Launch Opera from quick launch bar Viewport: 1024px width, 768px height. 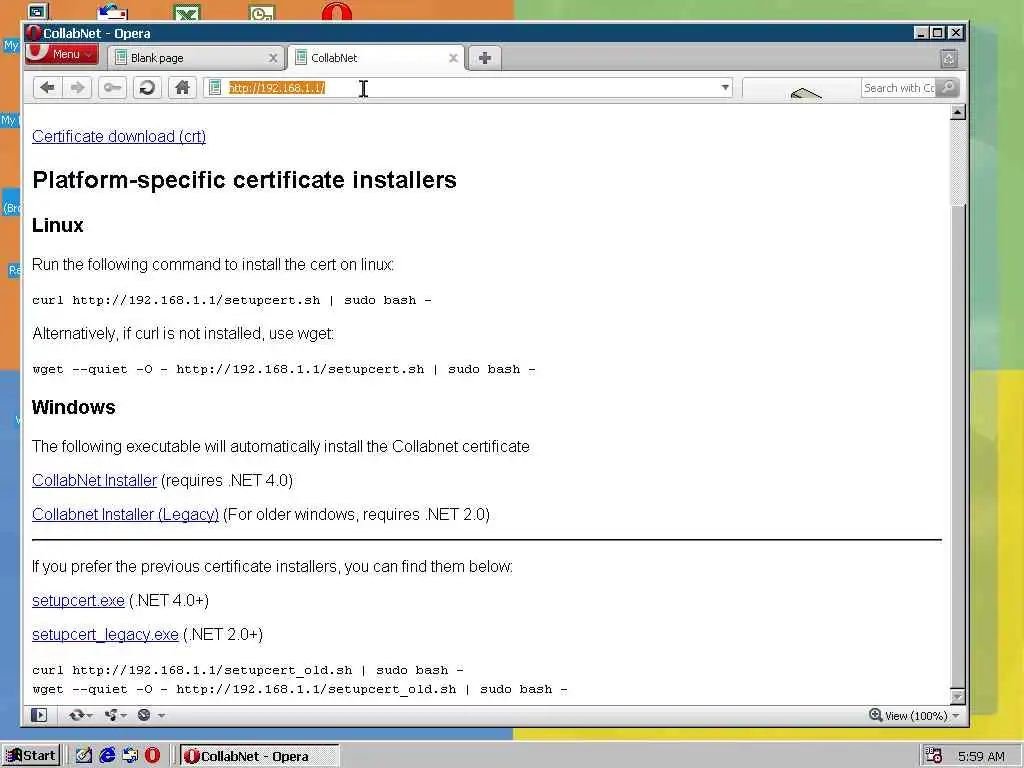pos(152,756)
